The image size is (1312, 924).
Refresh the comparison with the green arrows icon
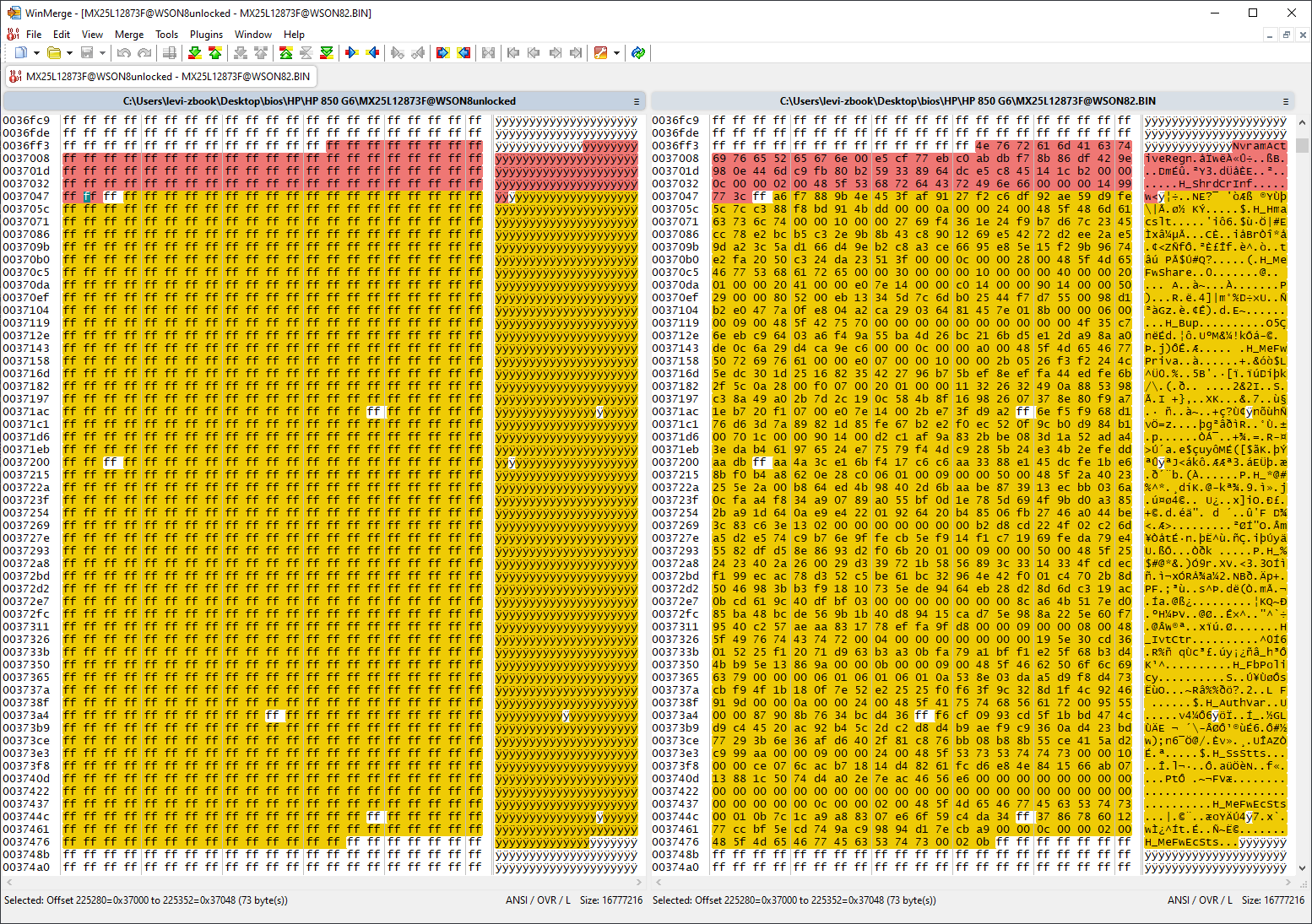638,53
